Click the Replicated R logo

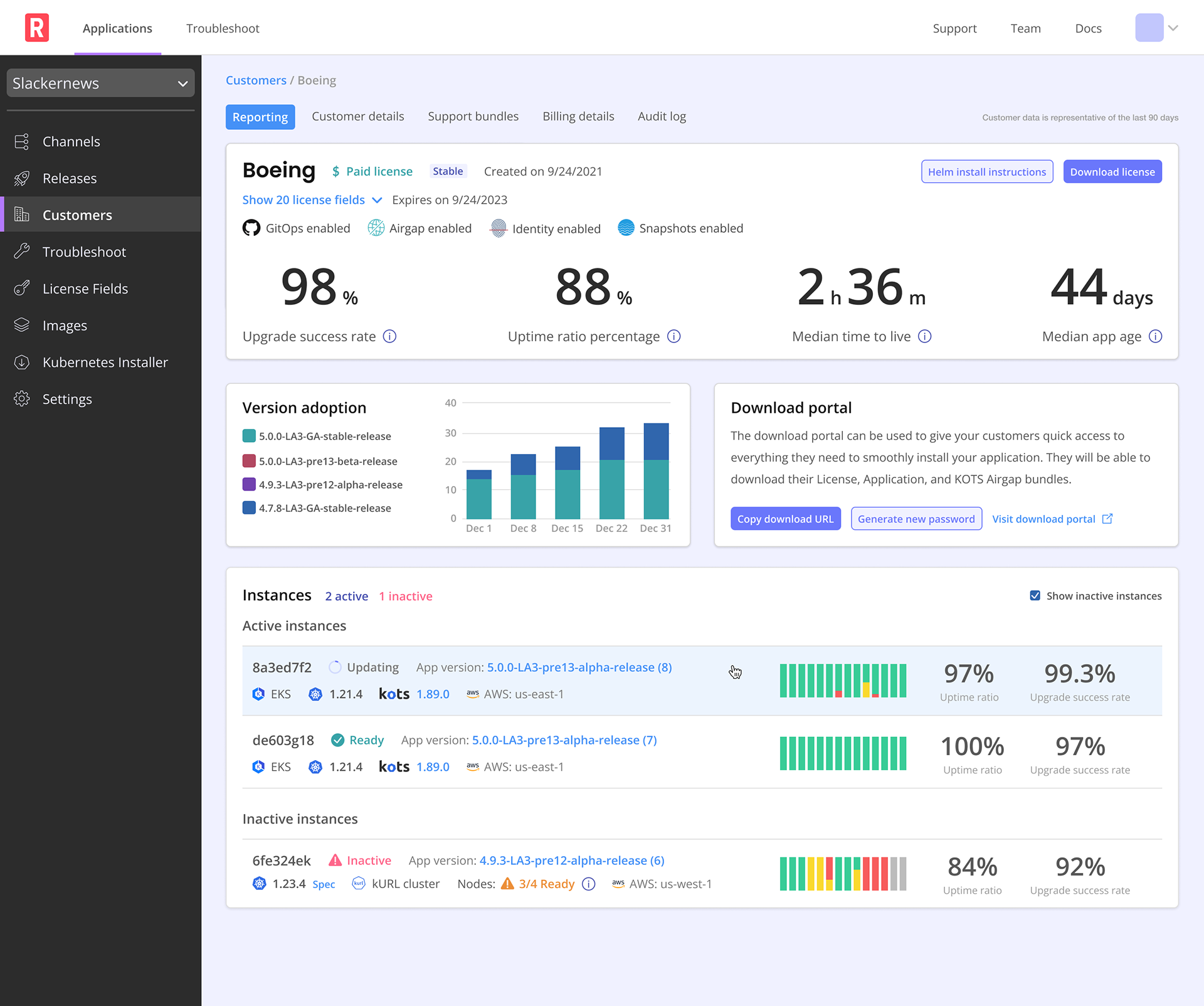tap(37, 28)
